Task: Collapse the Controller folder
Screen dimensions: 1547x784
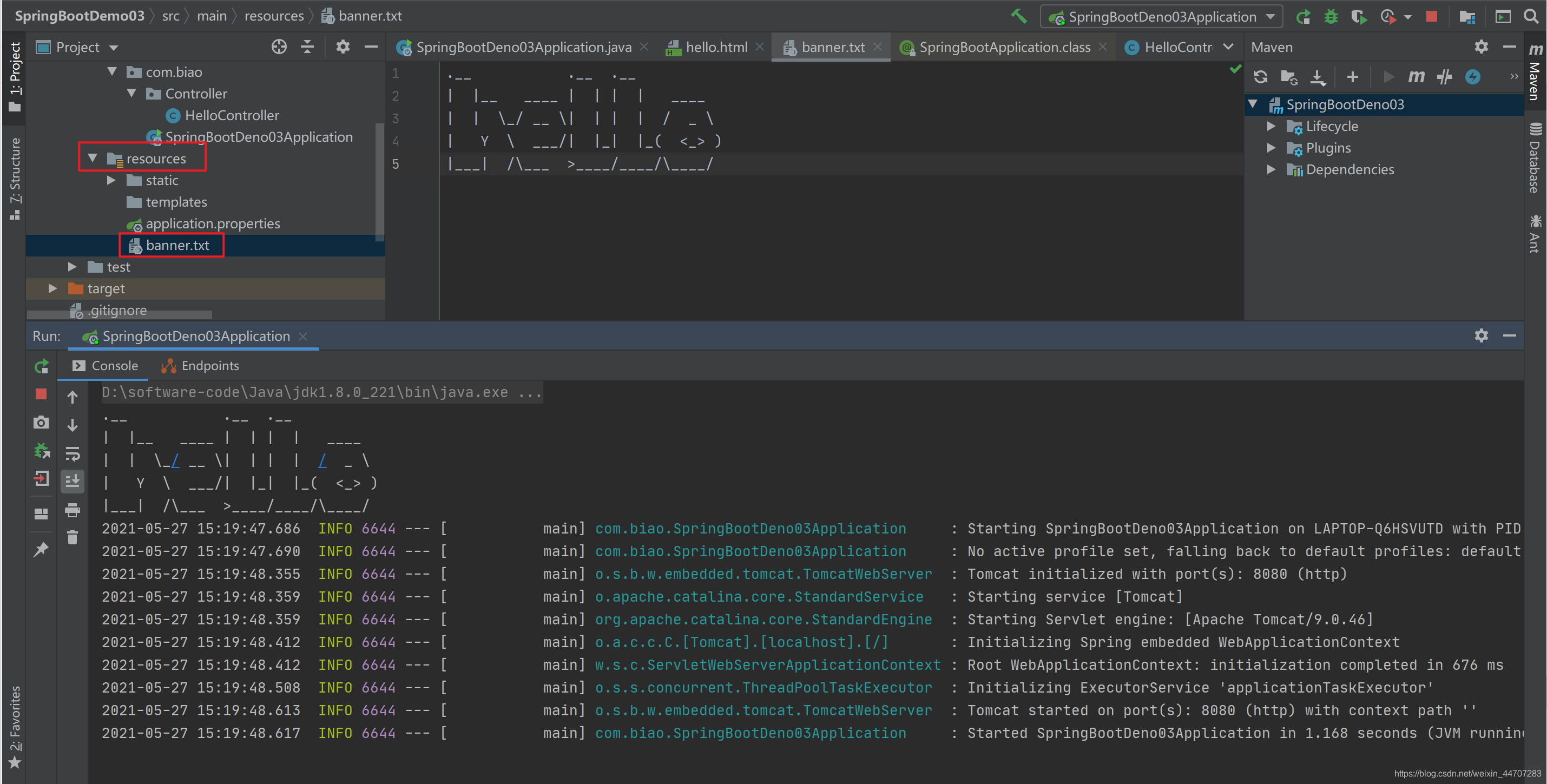Action: pyautogui.click(x=131, y=93)
